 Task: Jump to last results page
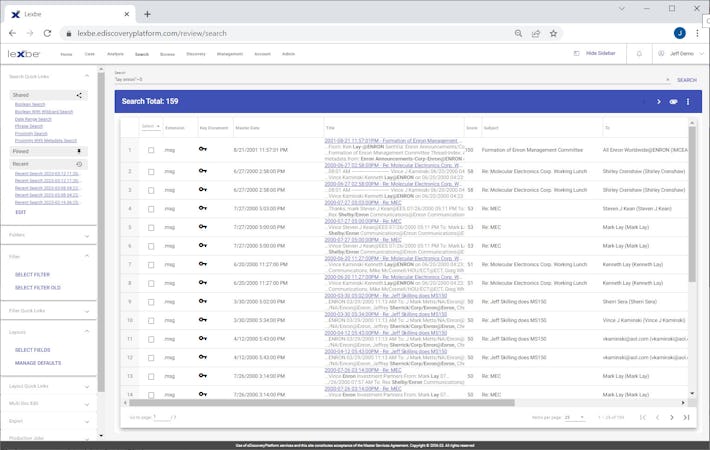pos(686,417)
